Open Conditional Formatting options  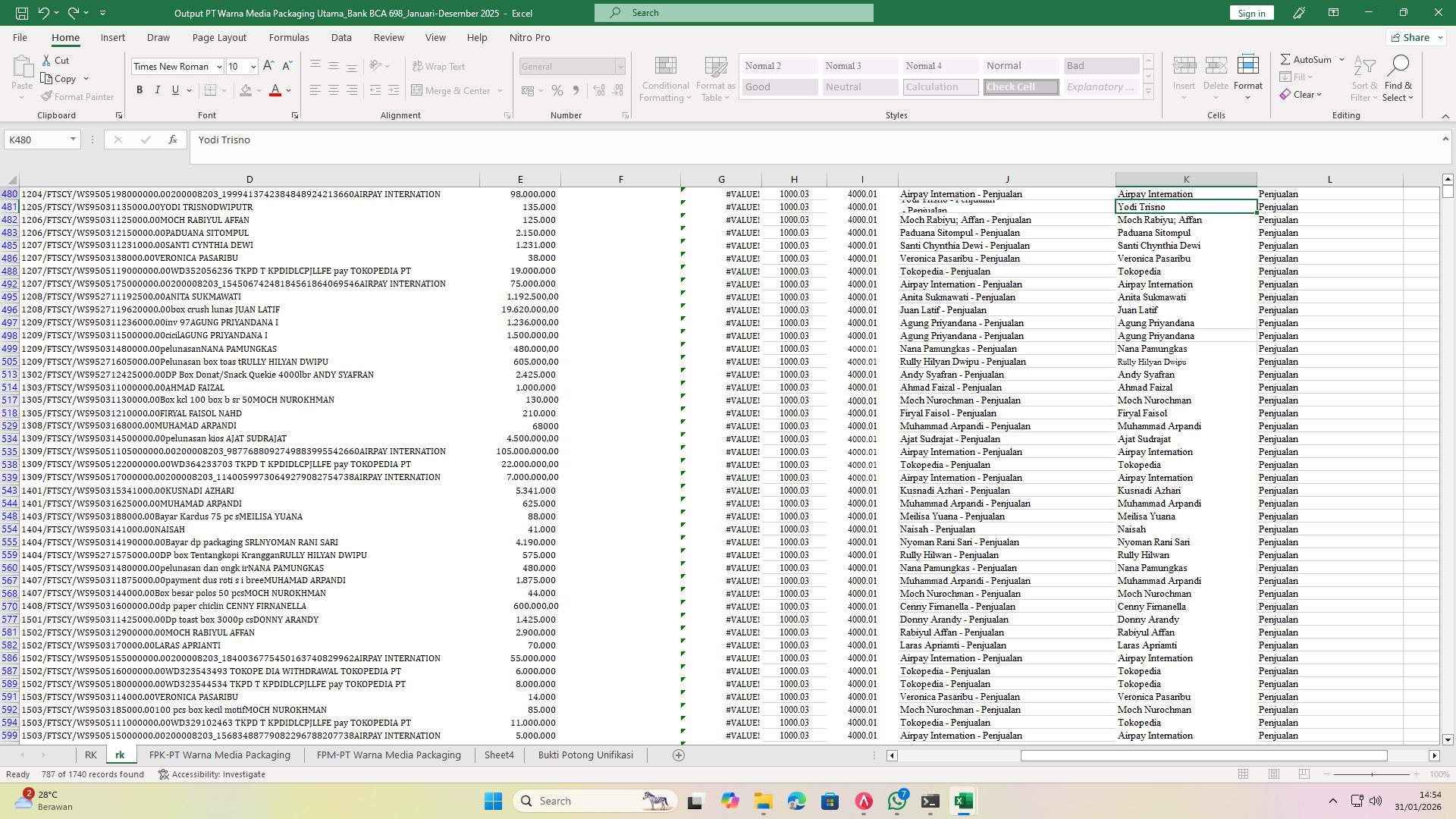pos(665,78)
